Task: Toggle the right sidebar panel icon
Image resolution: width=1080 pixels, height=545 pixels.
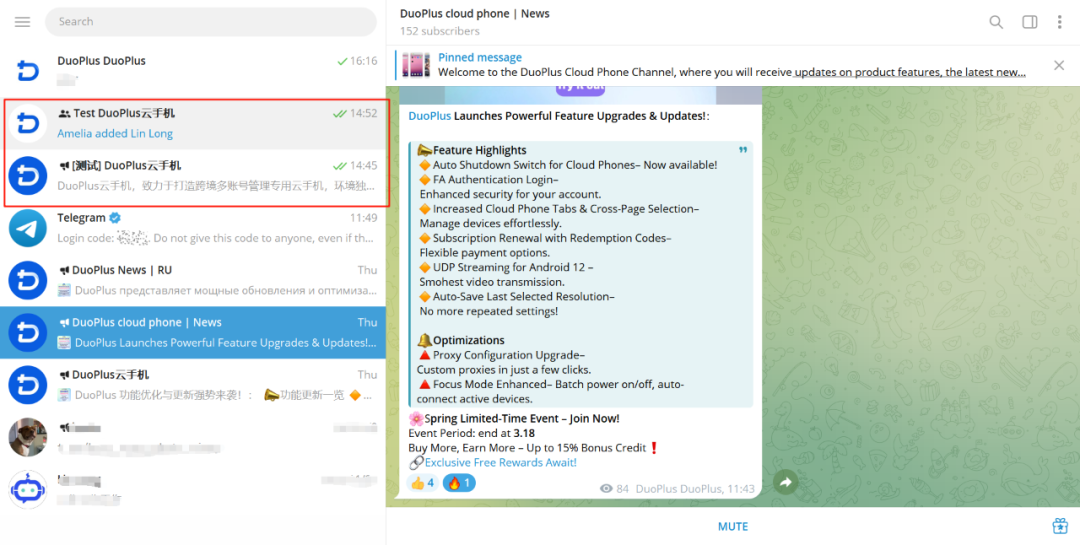Action: pyautogui.click(x=1030, y=22)
